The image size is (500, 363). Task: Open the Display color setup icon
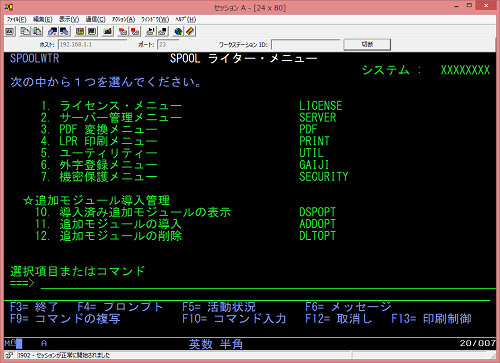(x=80, y=31)
